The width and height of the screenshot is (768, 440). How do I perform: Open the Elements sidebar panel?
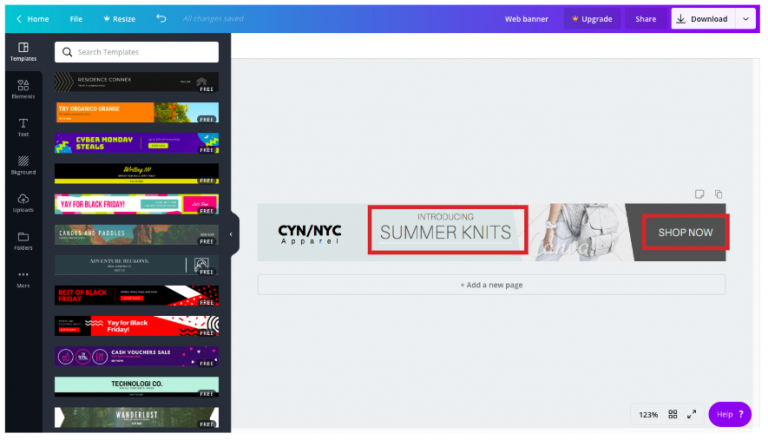coord(23,90)
